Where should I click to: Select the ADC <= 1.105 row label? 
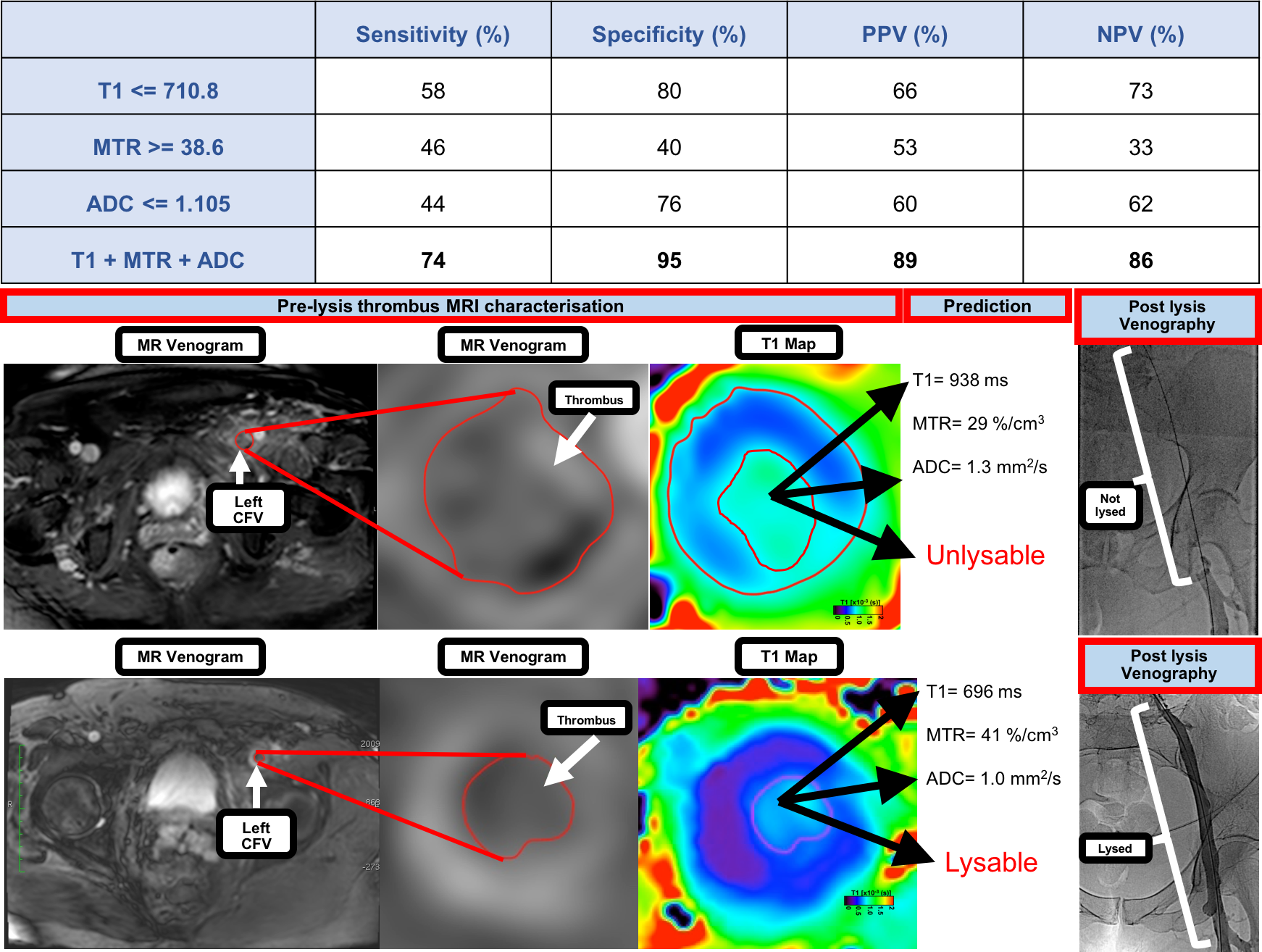pyautogui.click(x=158, y=204)
